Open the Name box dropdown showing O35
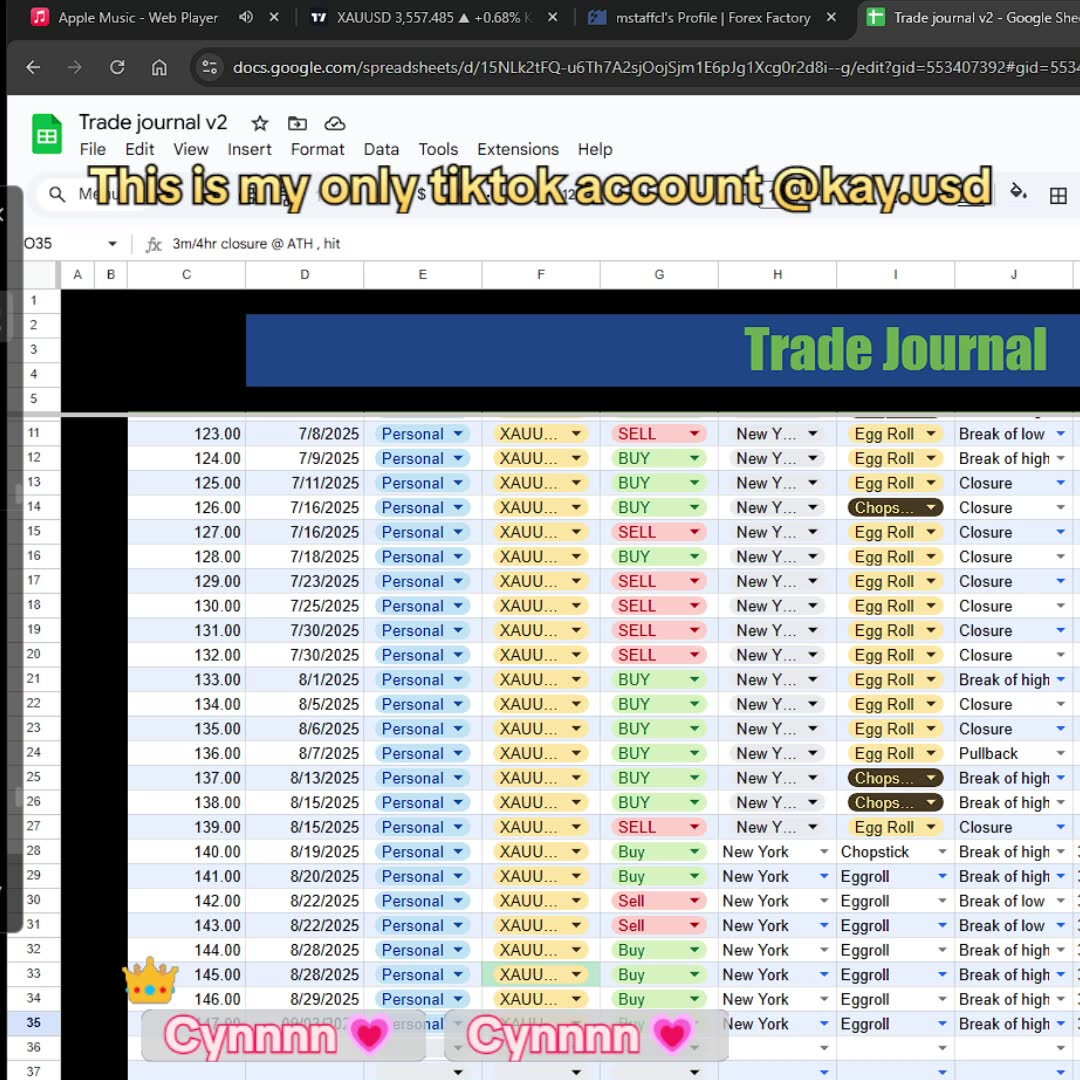The image size is (1080, 1080). tap(112, 242)
